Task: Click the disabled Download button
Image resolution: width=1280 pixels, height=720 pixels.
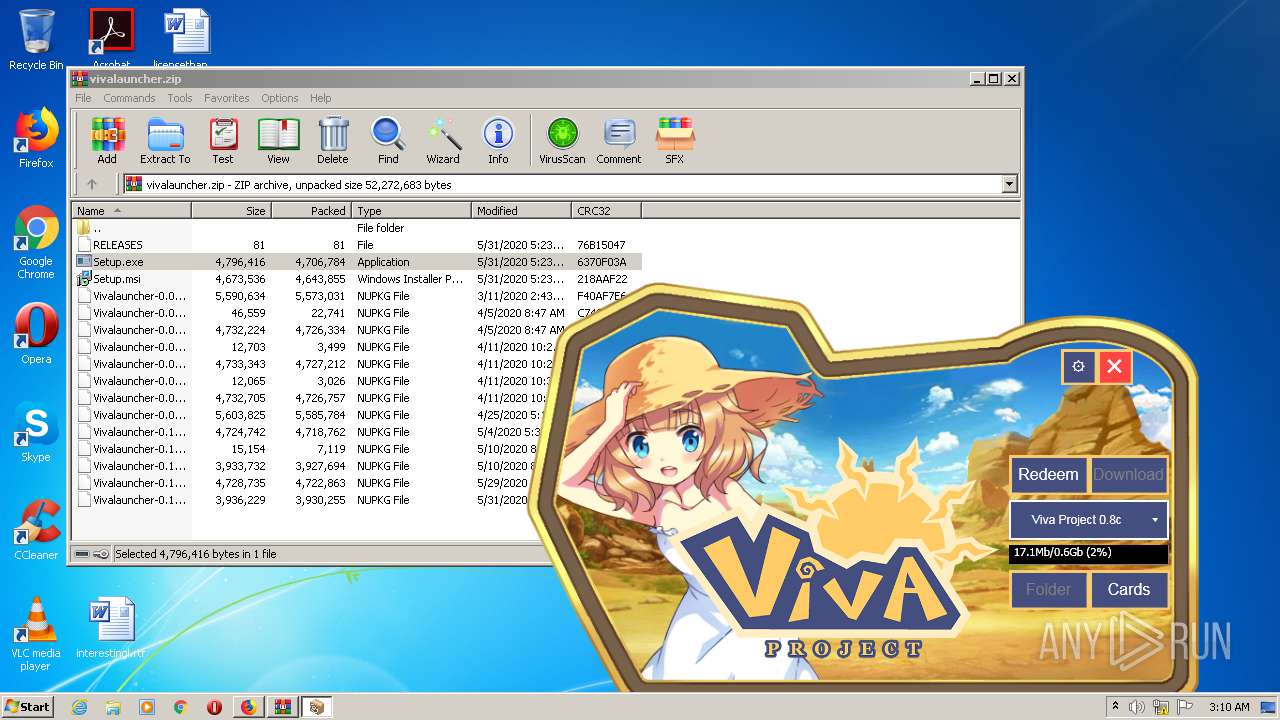Action: [1128, 475]
